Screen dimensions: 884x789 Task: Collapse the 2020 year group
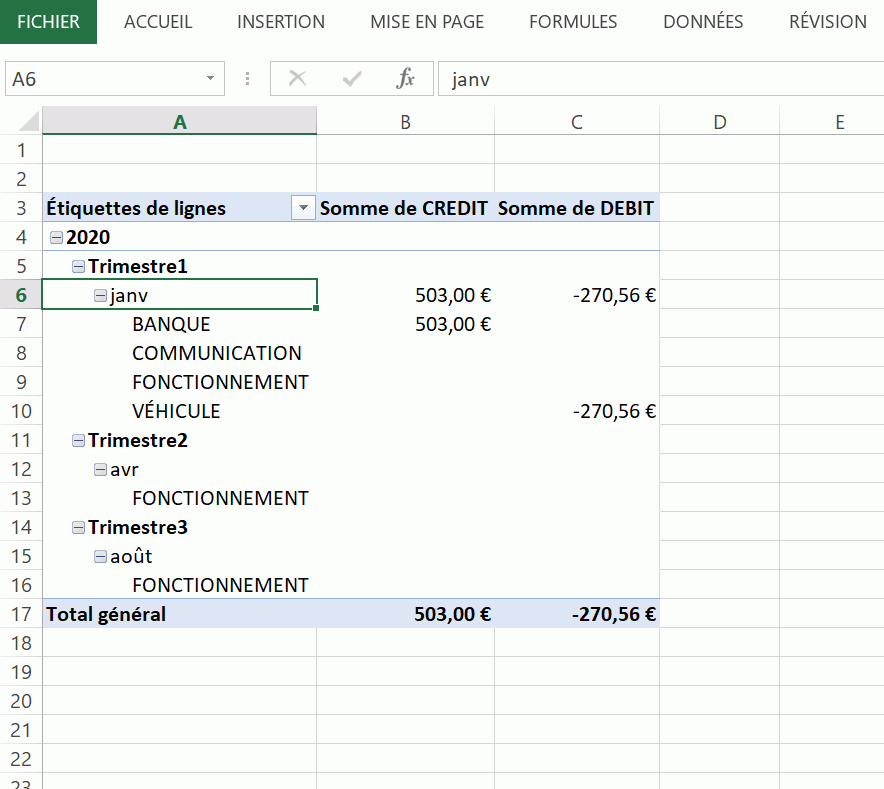[56, 238]
